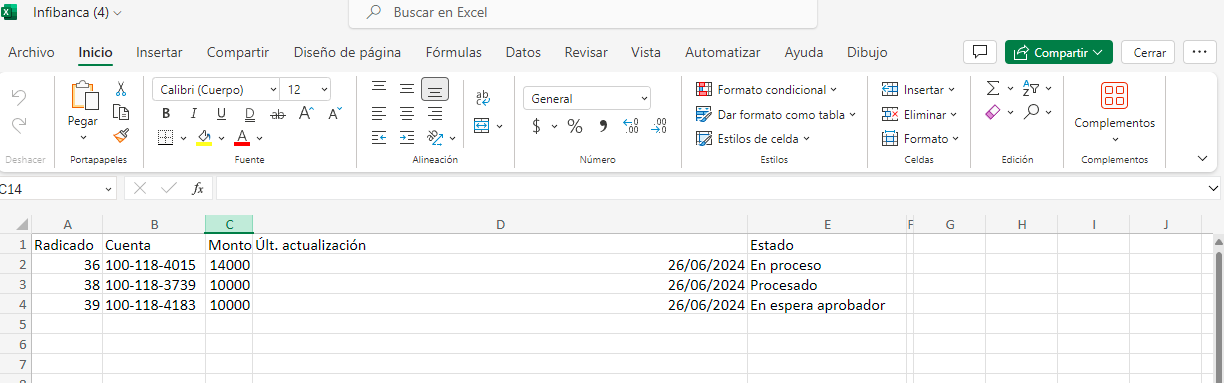The height and width of the screenshot is (383, 1224).
Task: Click the AutoSum sigma icon
Action: pyautogui.click(x=993, y=89)
